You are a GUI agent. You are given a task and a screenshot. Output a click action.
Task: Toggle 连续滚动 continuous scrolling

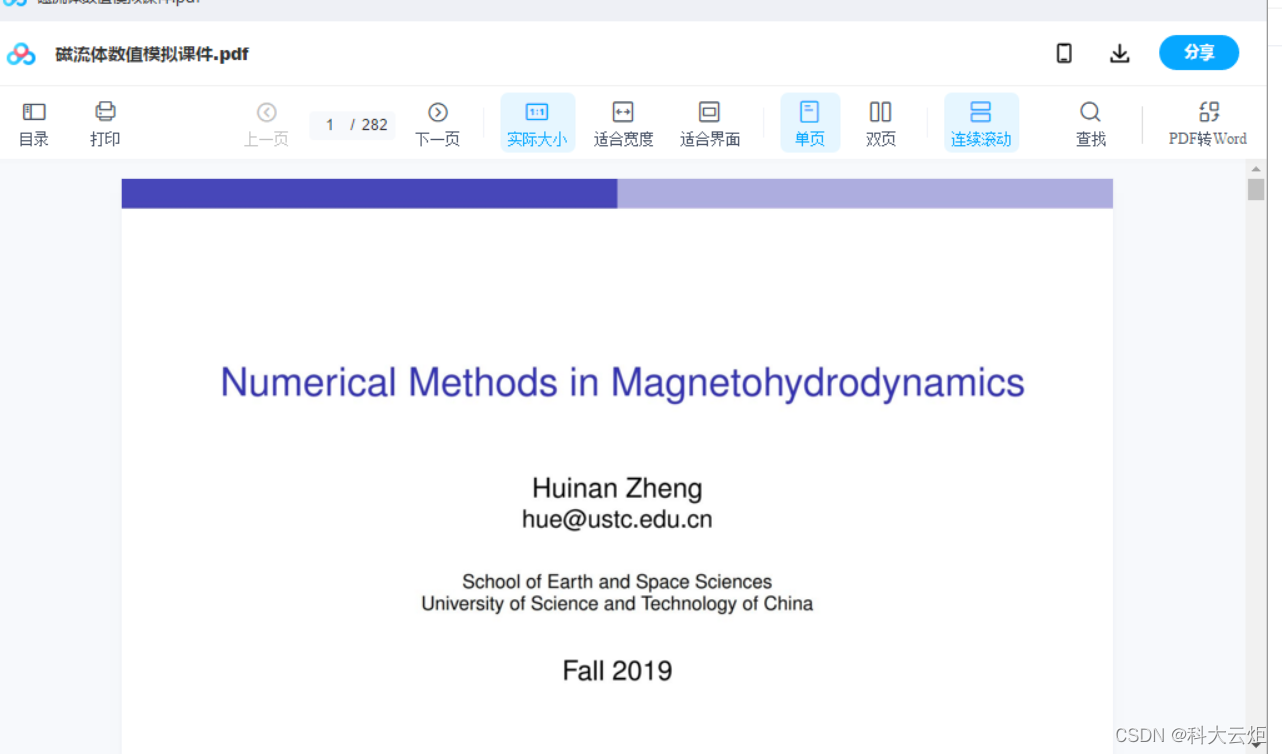[981, 123]
